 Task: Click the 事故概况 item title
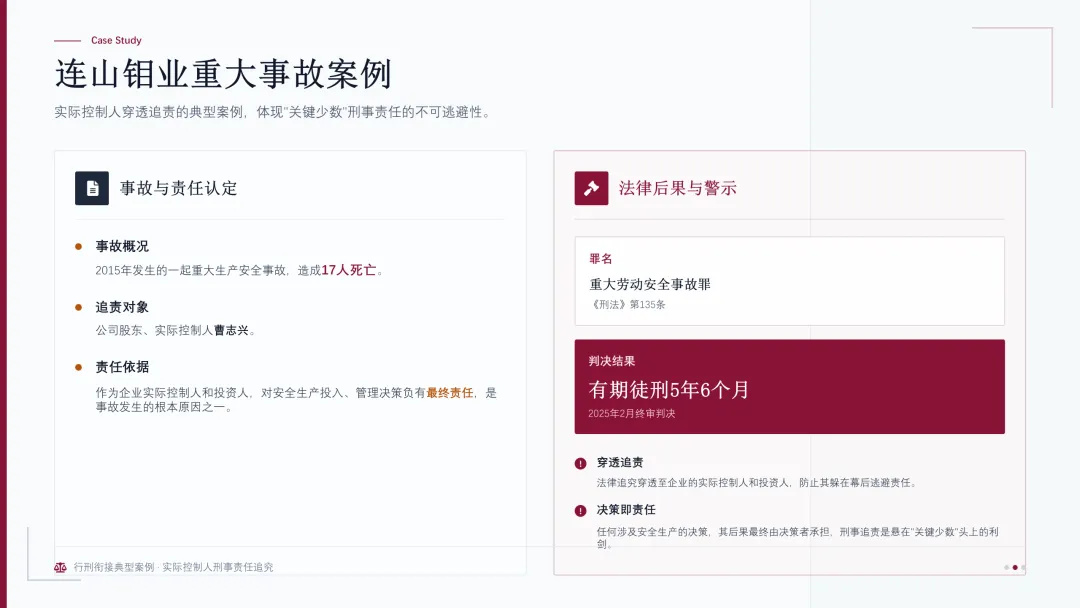pos(122,247)
